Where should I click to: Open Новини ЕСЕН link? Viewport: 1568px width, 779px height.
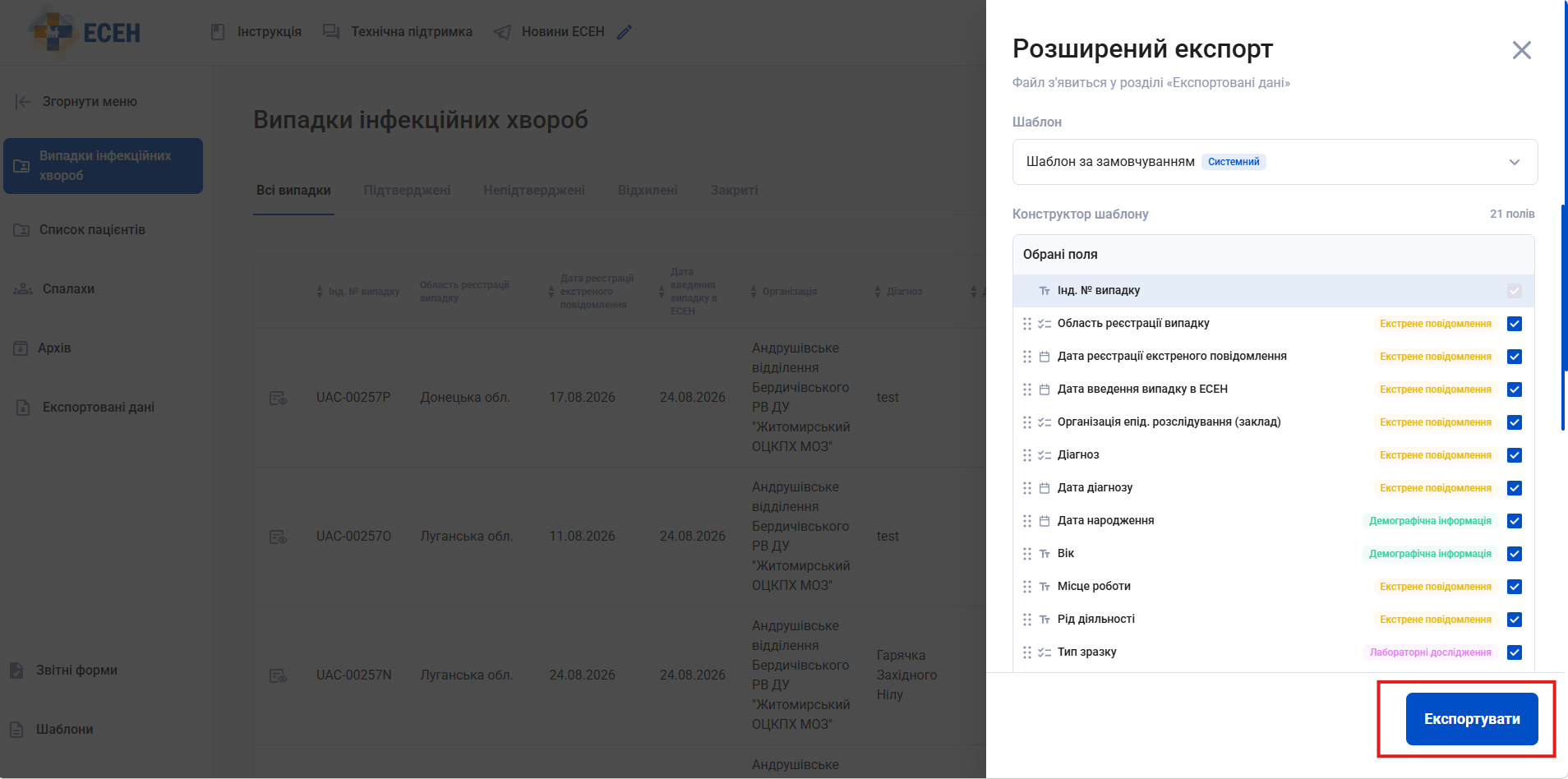pos(563,32)
